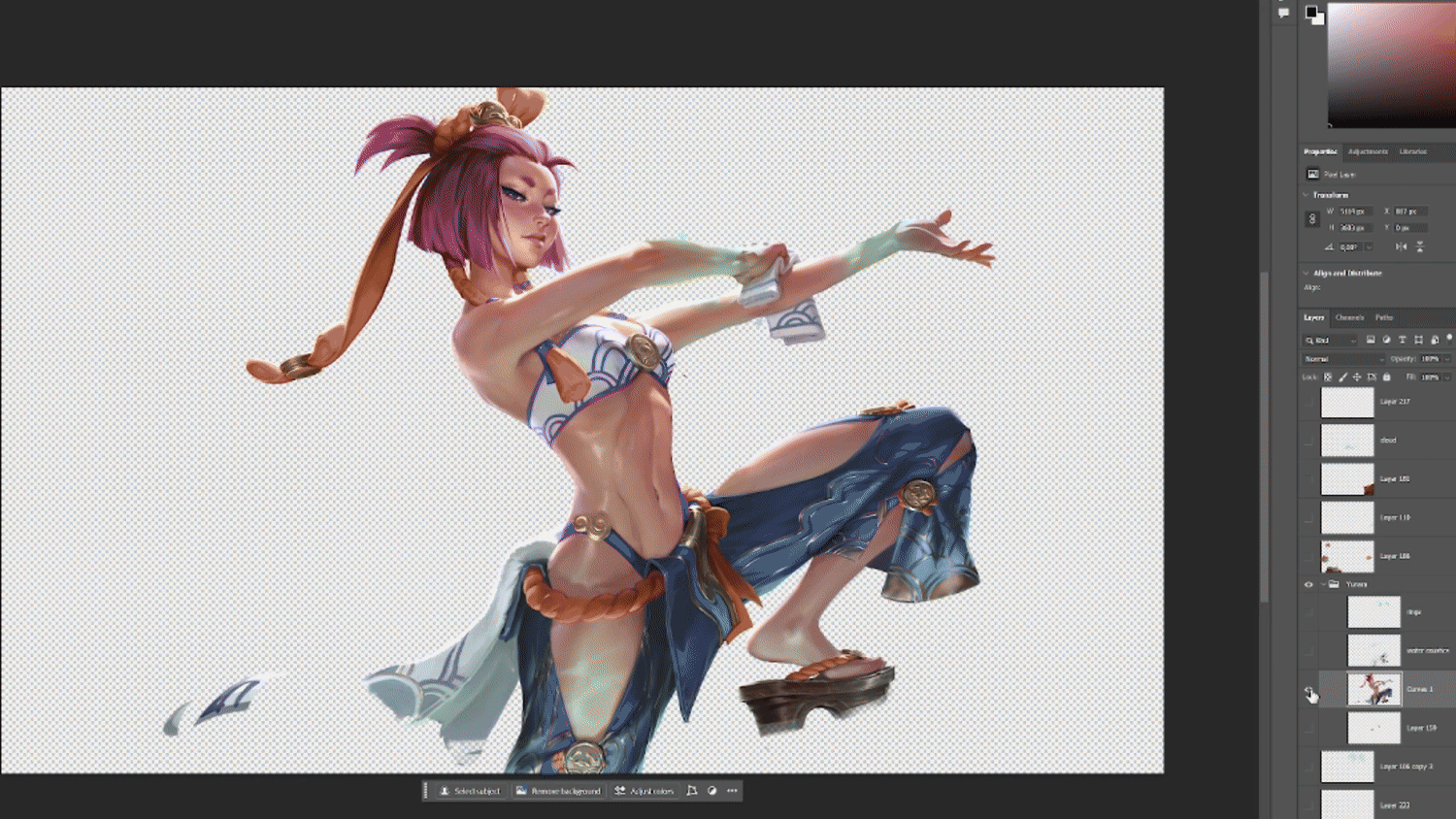Image resolution: width=1456 pixels, height=819 pixels.
Task: Click the X position input field
Action: click(1410, 211)
